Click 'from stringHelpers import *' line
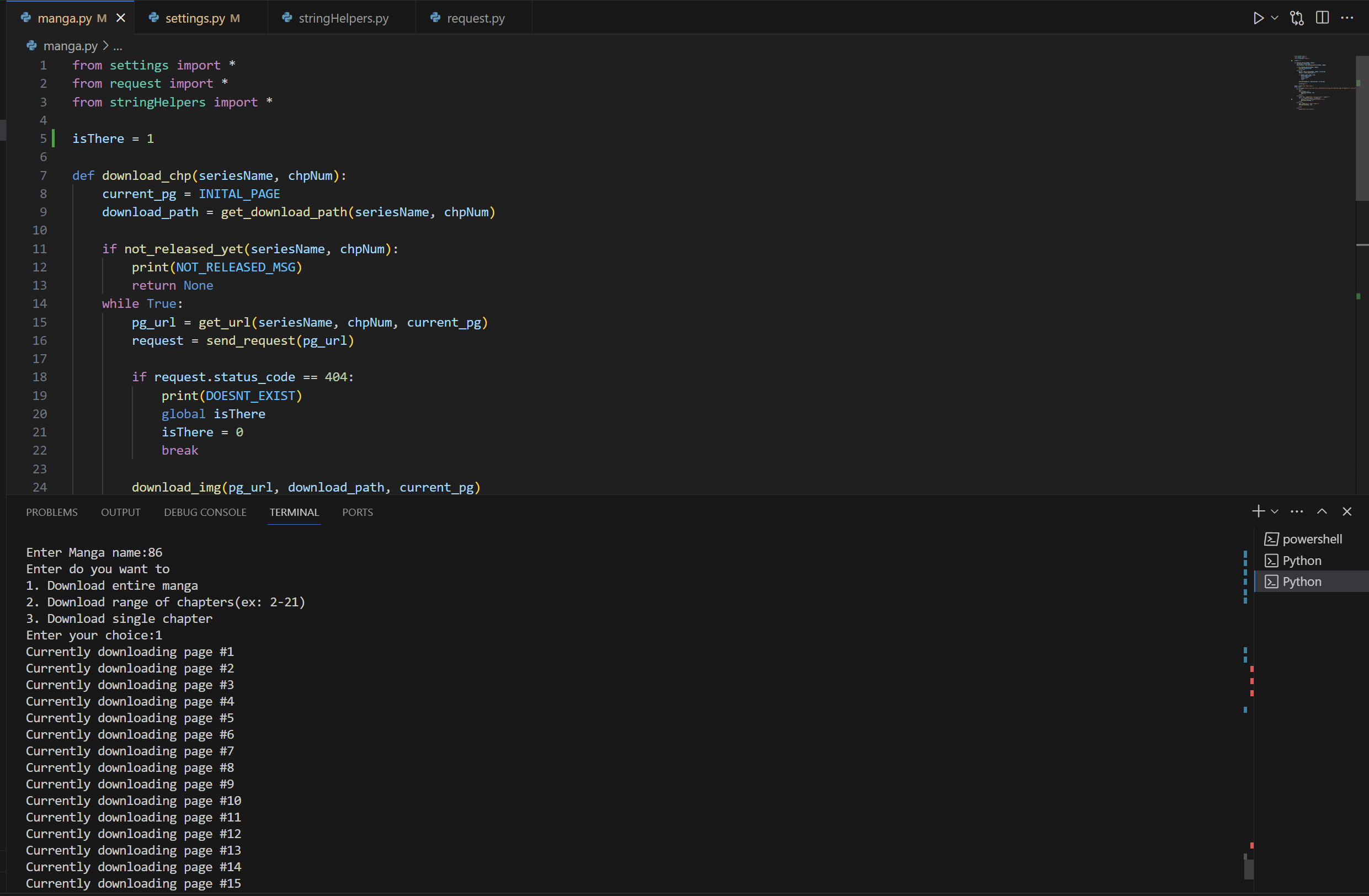This screenshot has height=896, width=1369. click(173, 102)
